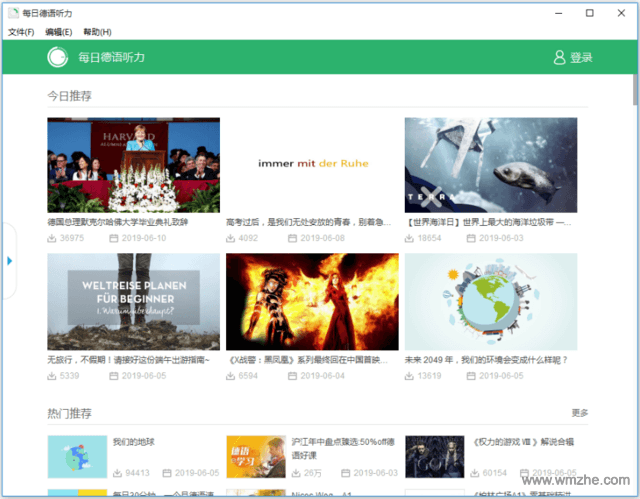640x499 pixels.
Task: Click the 我们的地球 title
Action: click(134, 442)
